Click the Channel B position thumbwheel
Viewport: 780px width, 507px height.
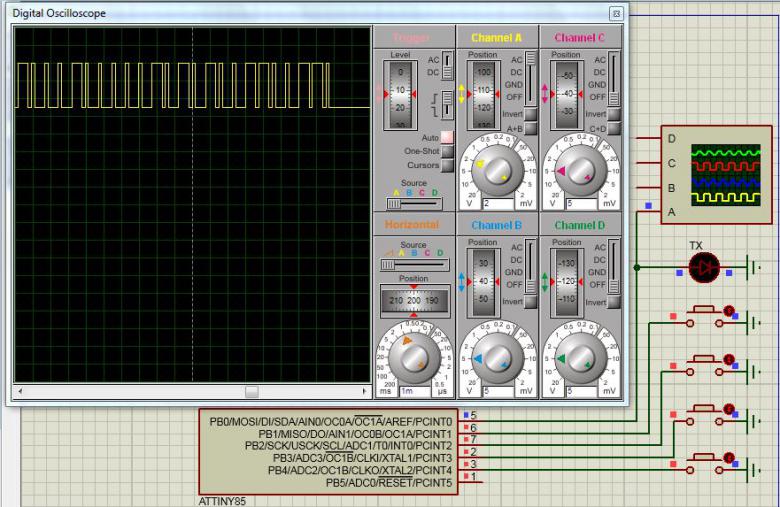click(483, 282)
